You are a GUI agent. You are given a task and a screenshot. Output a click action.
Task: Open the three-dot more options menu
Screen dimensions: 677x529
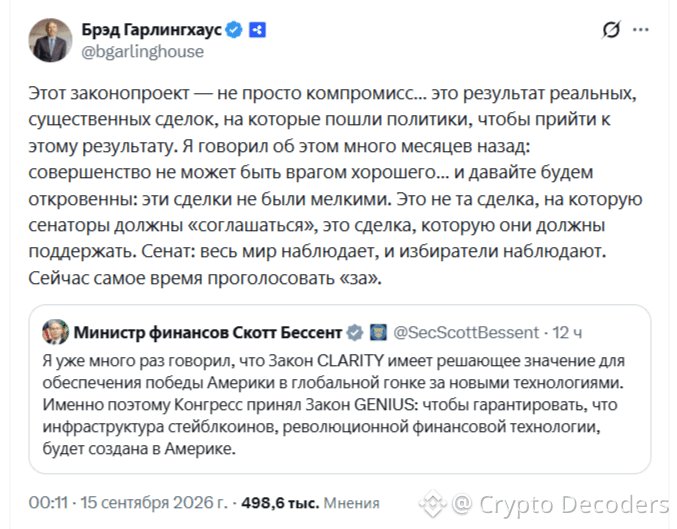(x=641, y=30)
